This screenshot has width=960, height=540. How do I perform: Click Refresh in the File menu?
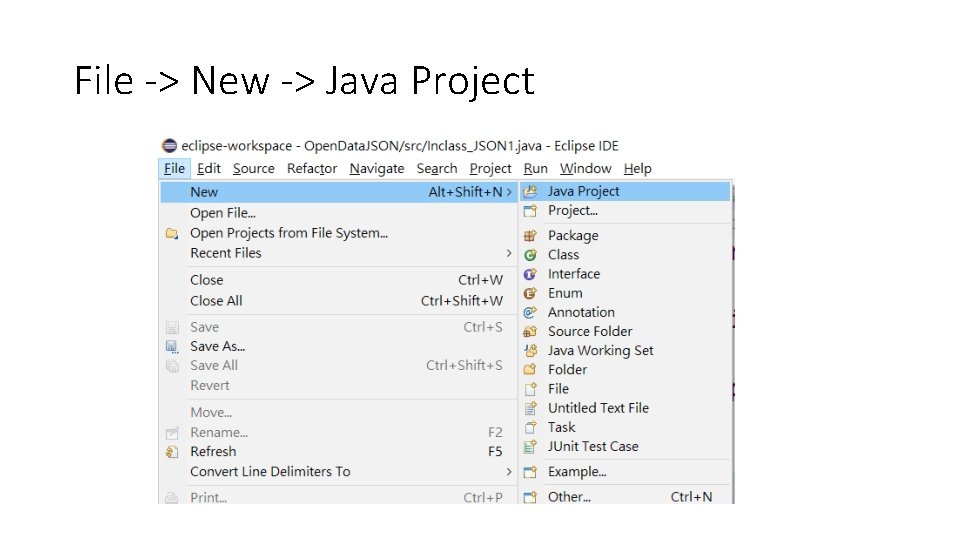pos(213,451)
